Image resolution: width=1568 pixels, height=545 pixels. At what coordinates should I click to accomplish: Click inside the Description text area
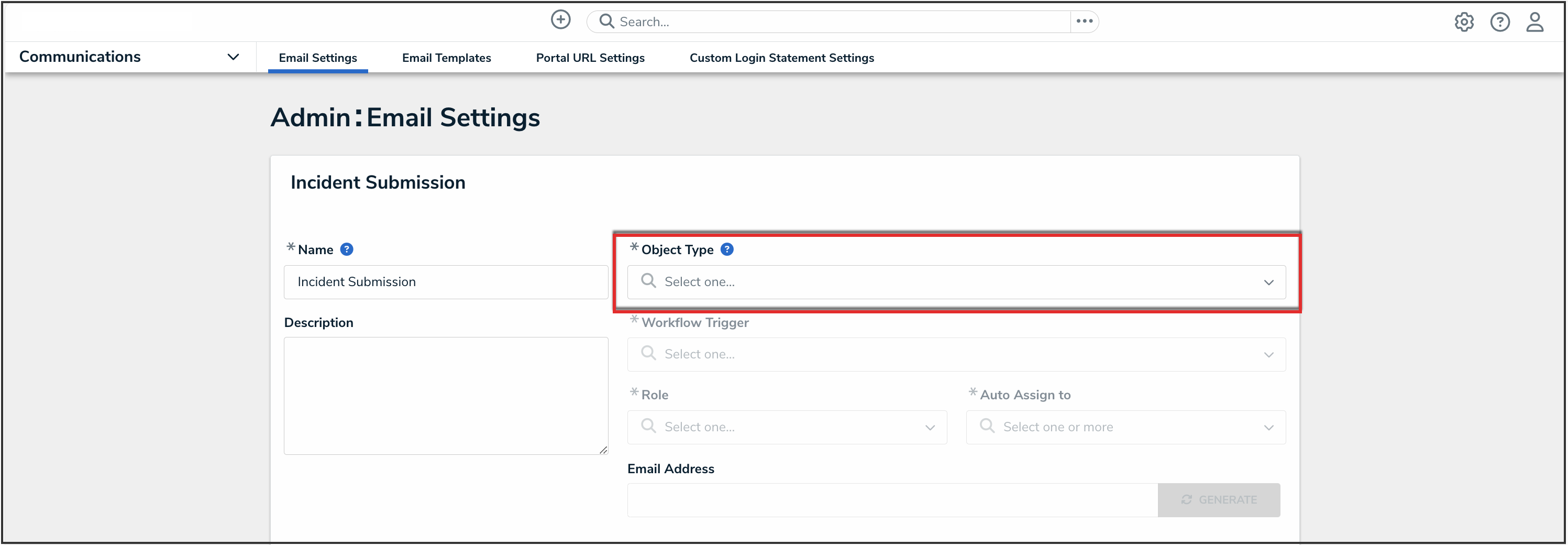coord(446,396)
